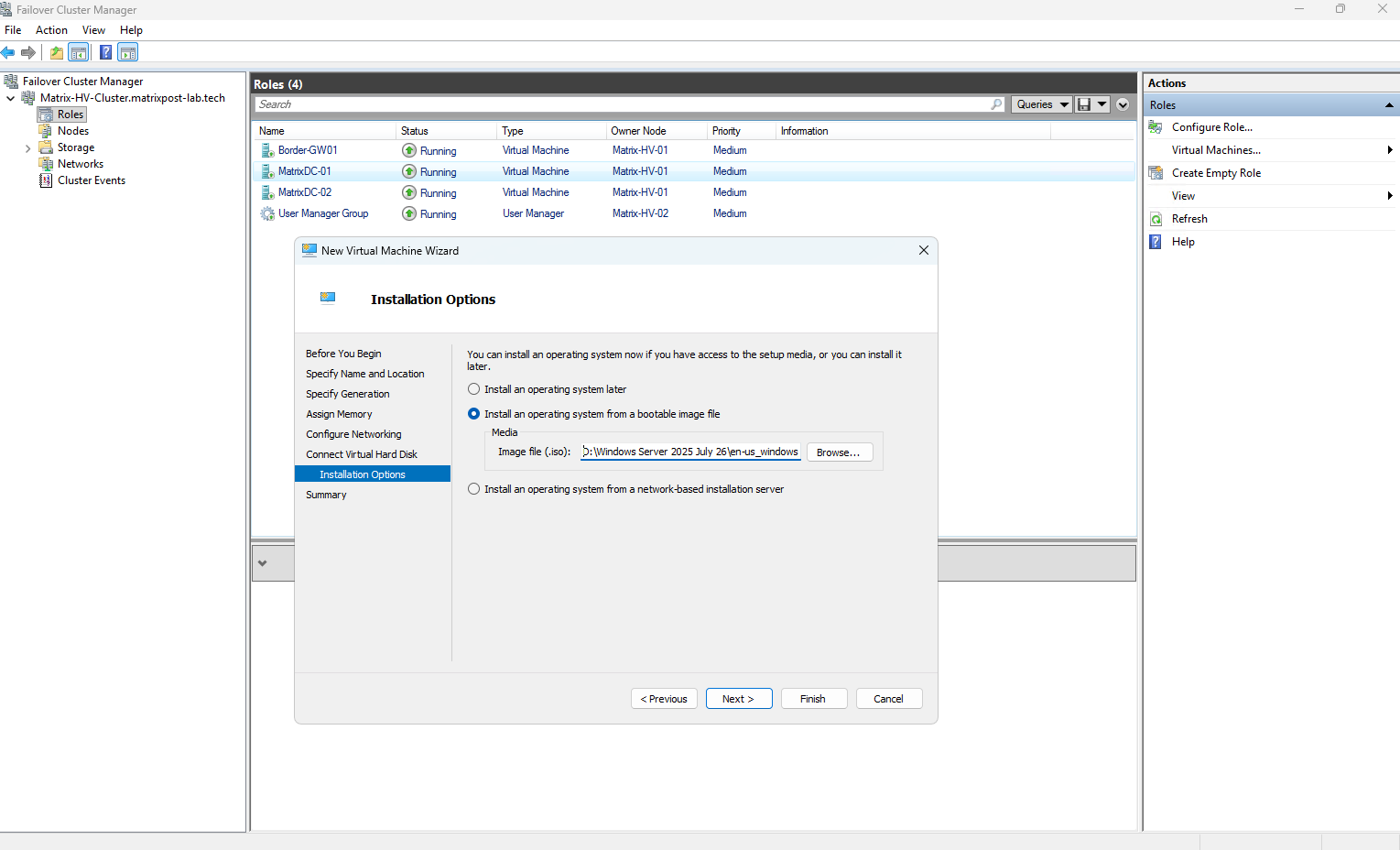Click the User Manager Group gear icon

(x=267, y=213)
